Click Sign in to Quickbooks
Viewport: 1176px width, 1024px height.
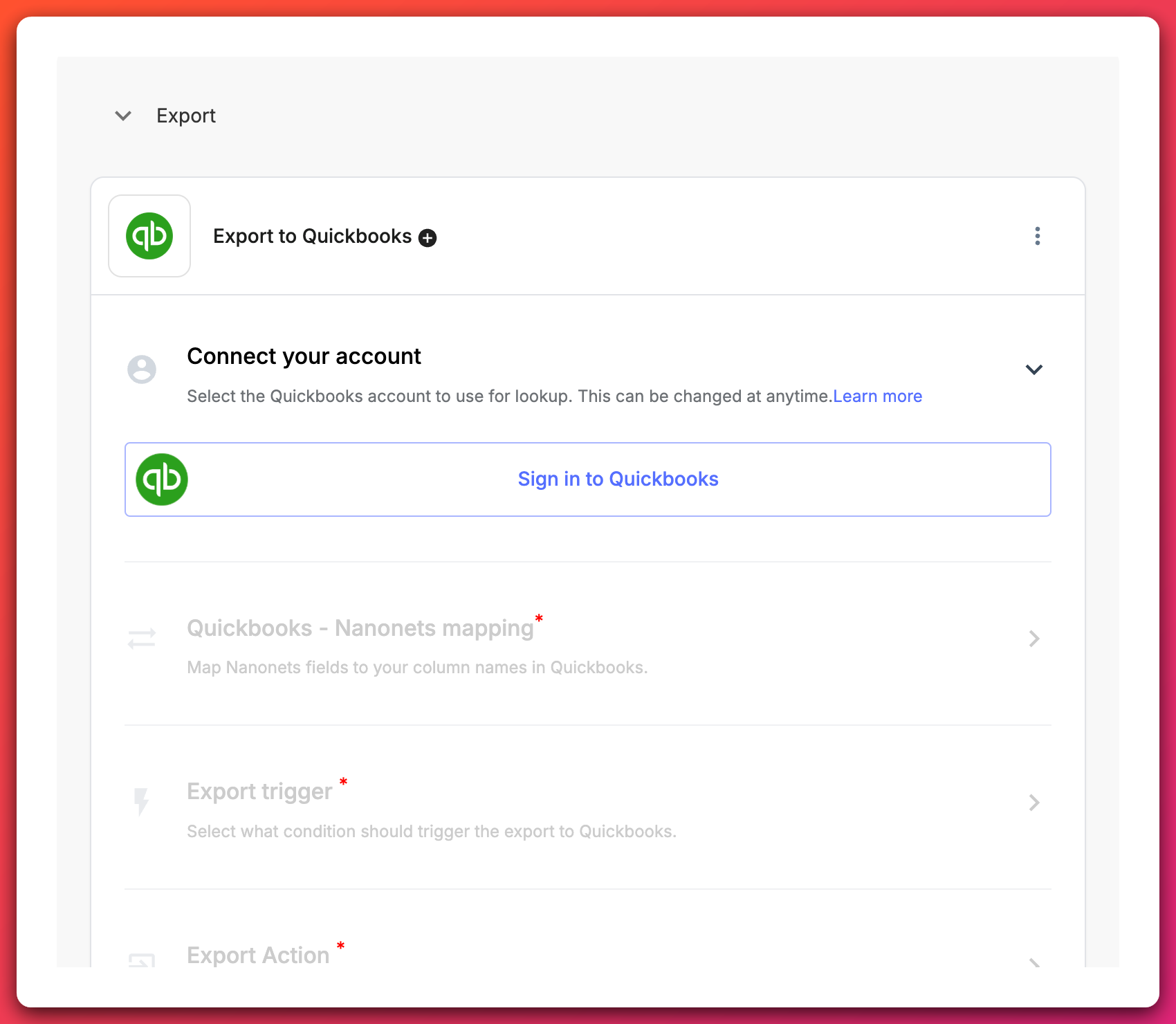[x=618, y=479]
